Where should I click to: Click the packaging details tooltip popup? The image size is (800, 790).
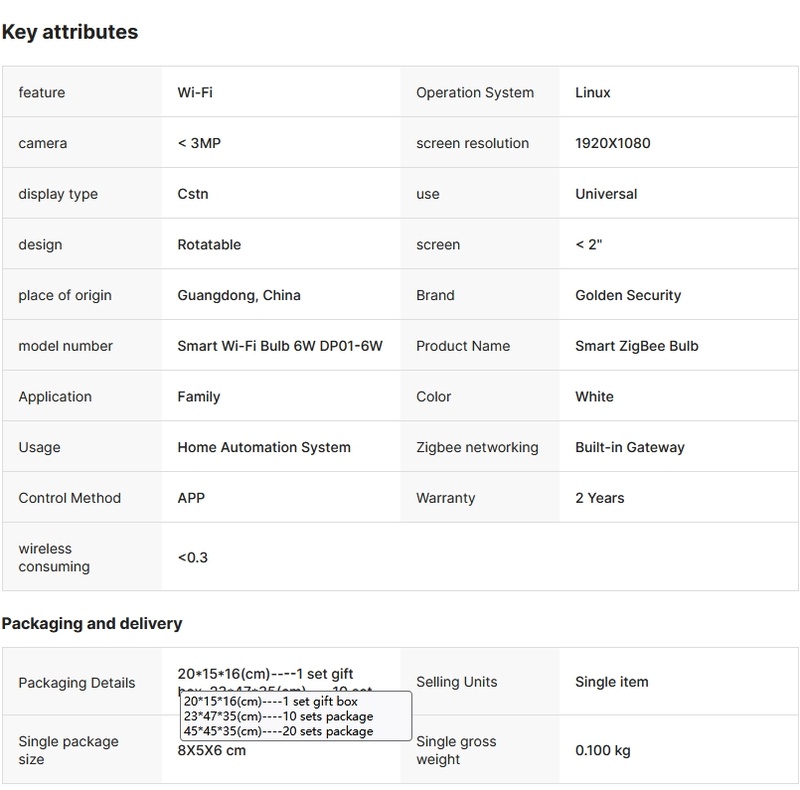coord(296,716)
